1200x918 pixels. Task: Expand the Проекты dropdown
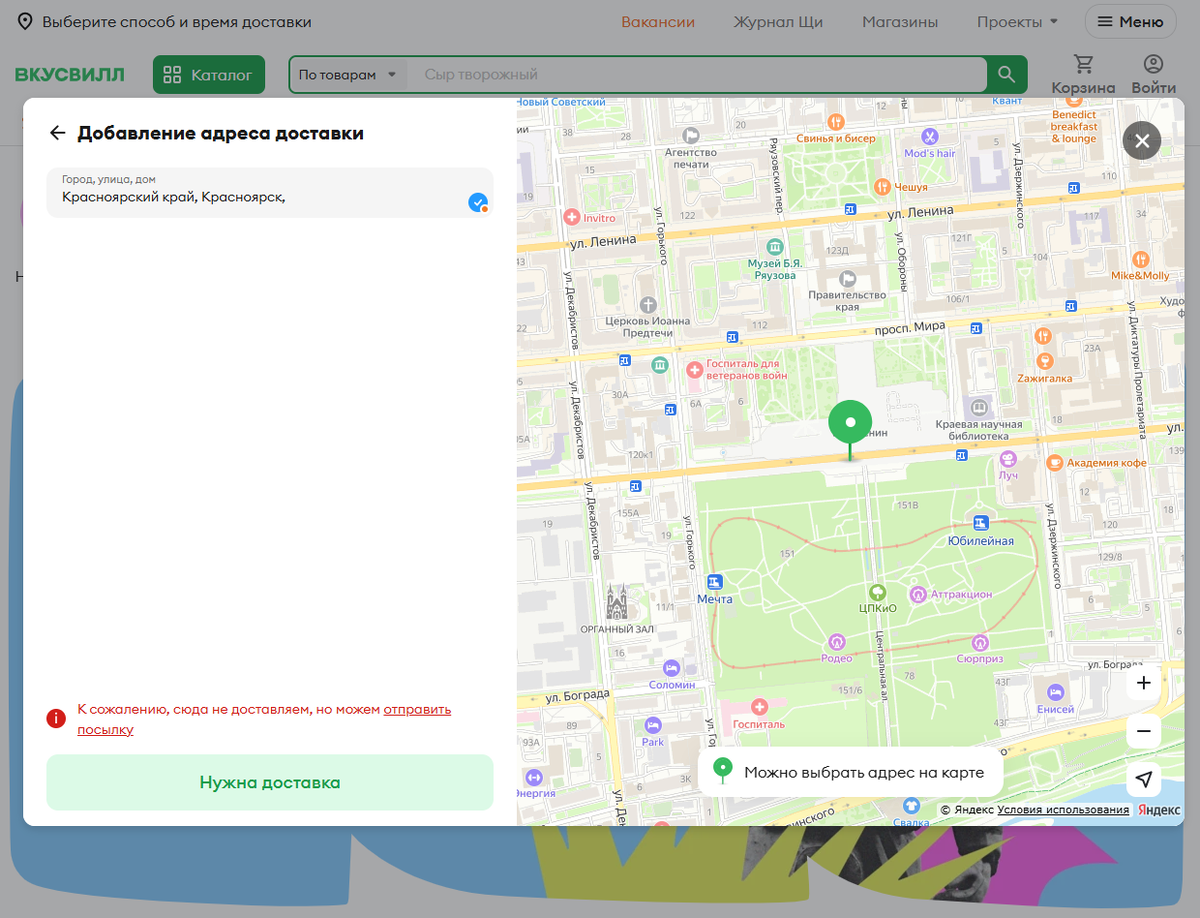click(x=1017, y=22)
